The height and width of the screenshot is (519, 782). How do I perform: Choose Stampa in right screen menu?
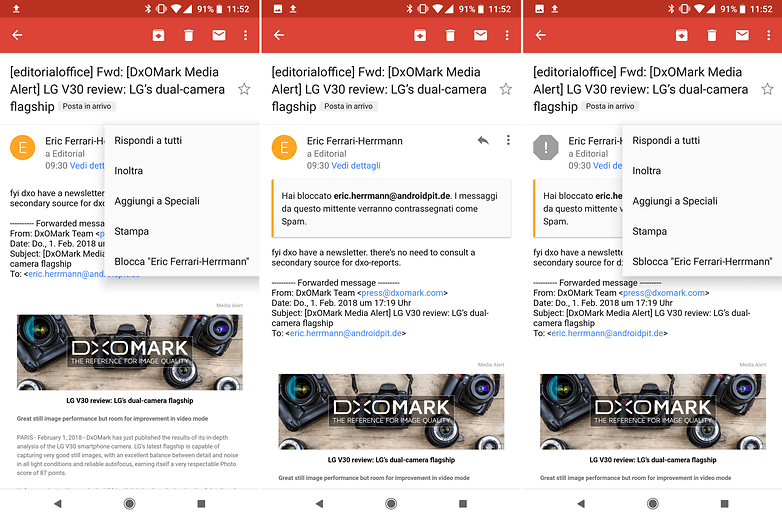coord(702,231)
